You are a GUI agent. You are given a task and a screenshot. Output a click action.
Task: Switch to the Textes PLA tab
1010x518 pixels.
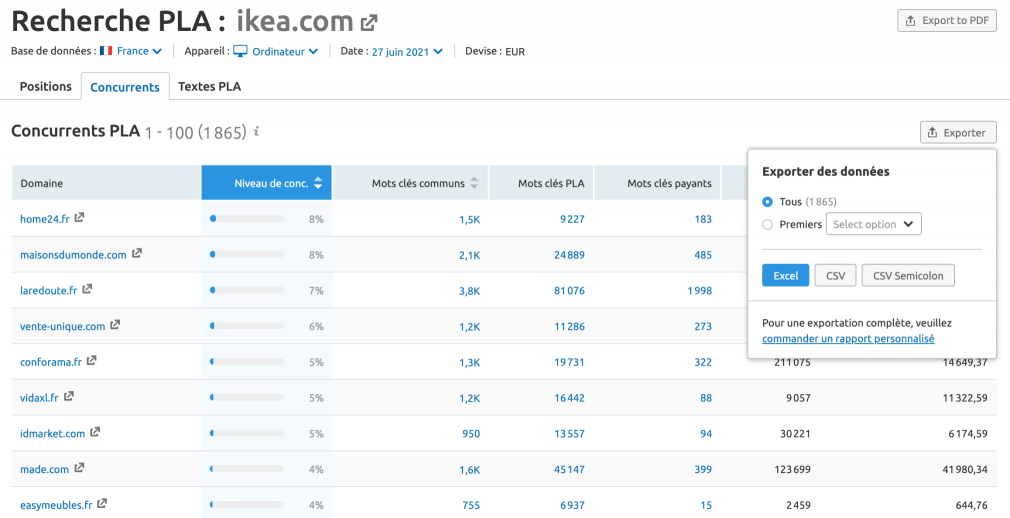pos(209,86)
